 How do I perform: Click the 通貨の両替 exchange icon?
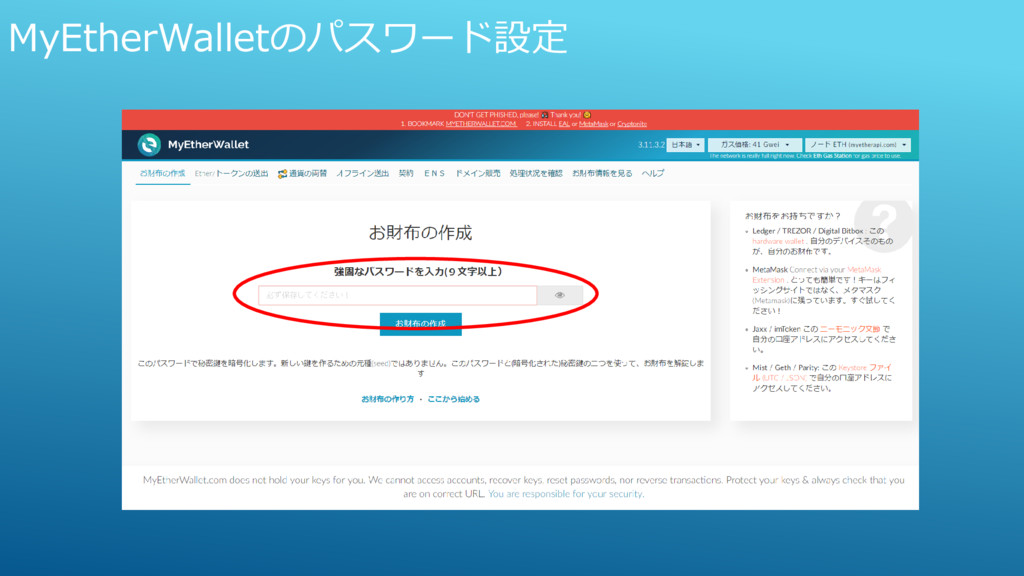(x=282, y=174)
